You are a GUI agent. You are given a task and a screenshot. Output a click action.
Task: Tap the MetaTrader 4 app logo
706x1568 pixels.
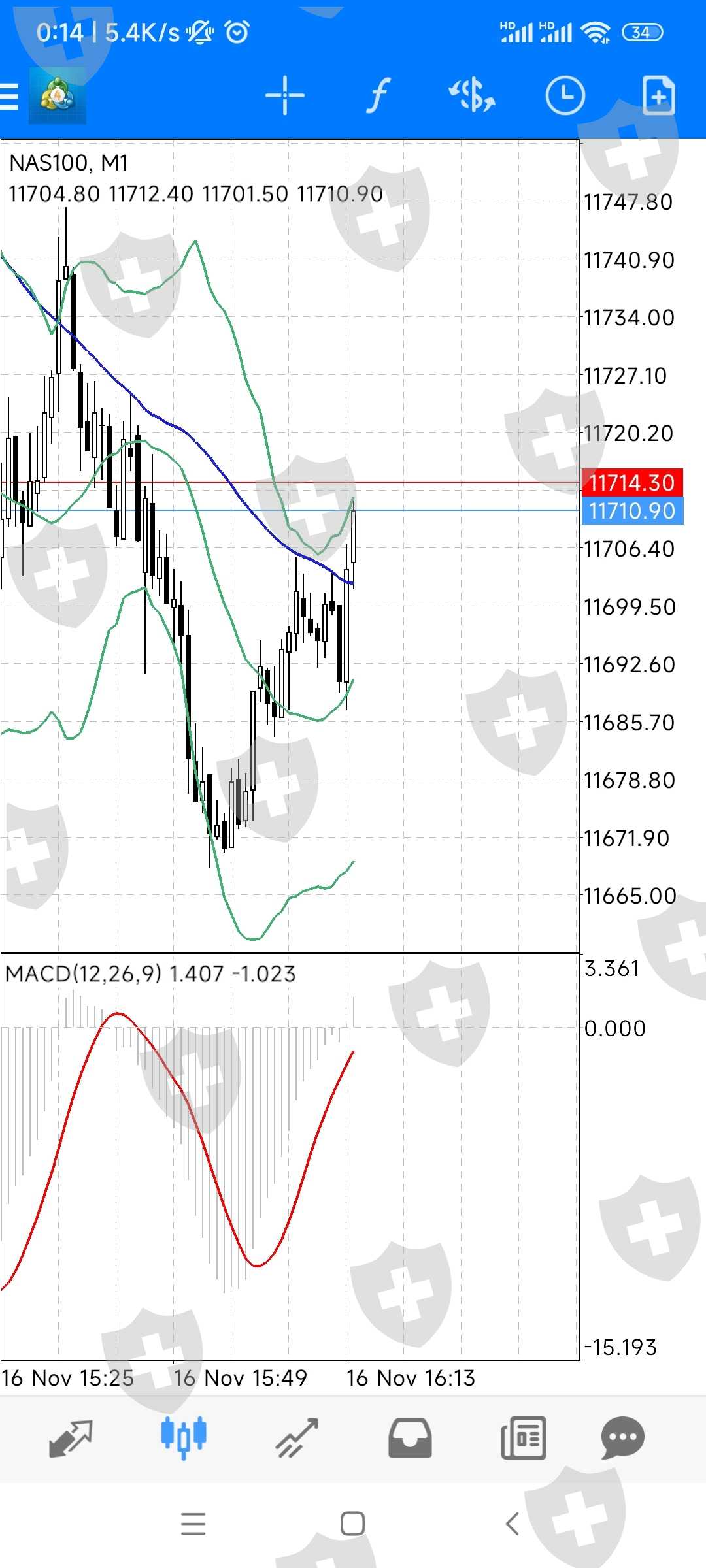tap(58, 96)
